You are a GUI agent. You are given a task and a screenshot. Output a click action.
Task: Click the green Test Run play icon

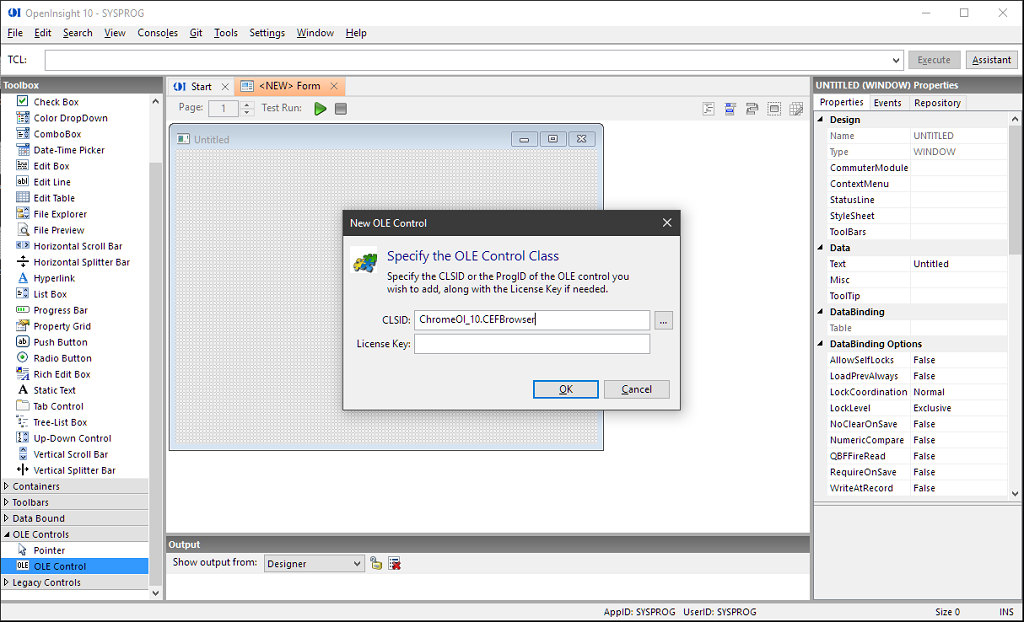click(x=320, y=108)
